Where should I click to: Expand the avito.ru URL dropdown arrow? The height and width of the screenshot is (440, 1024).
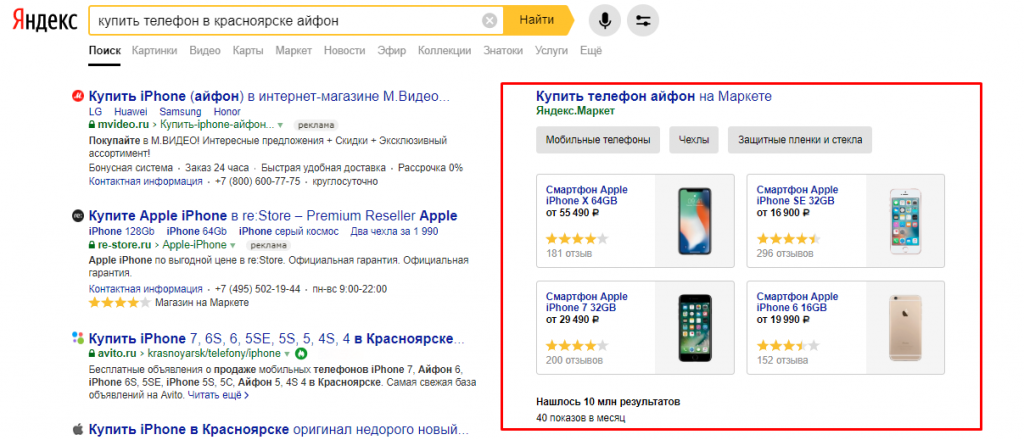coord(287,354)
